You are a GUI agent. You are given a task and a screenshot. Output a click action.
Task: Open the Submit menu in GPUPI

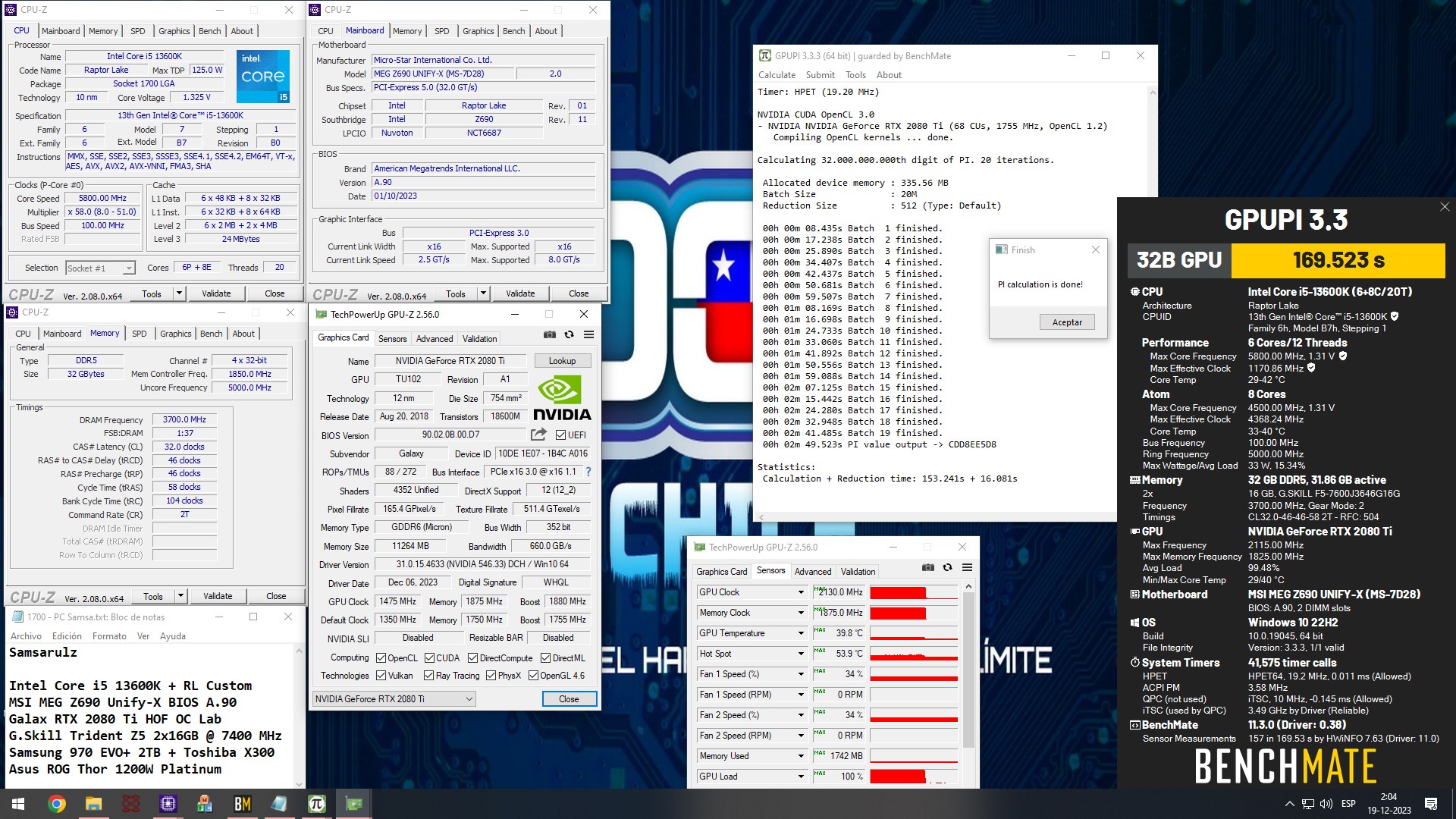pos(820,75)
